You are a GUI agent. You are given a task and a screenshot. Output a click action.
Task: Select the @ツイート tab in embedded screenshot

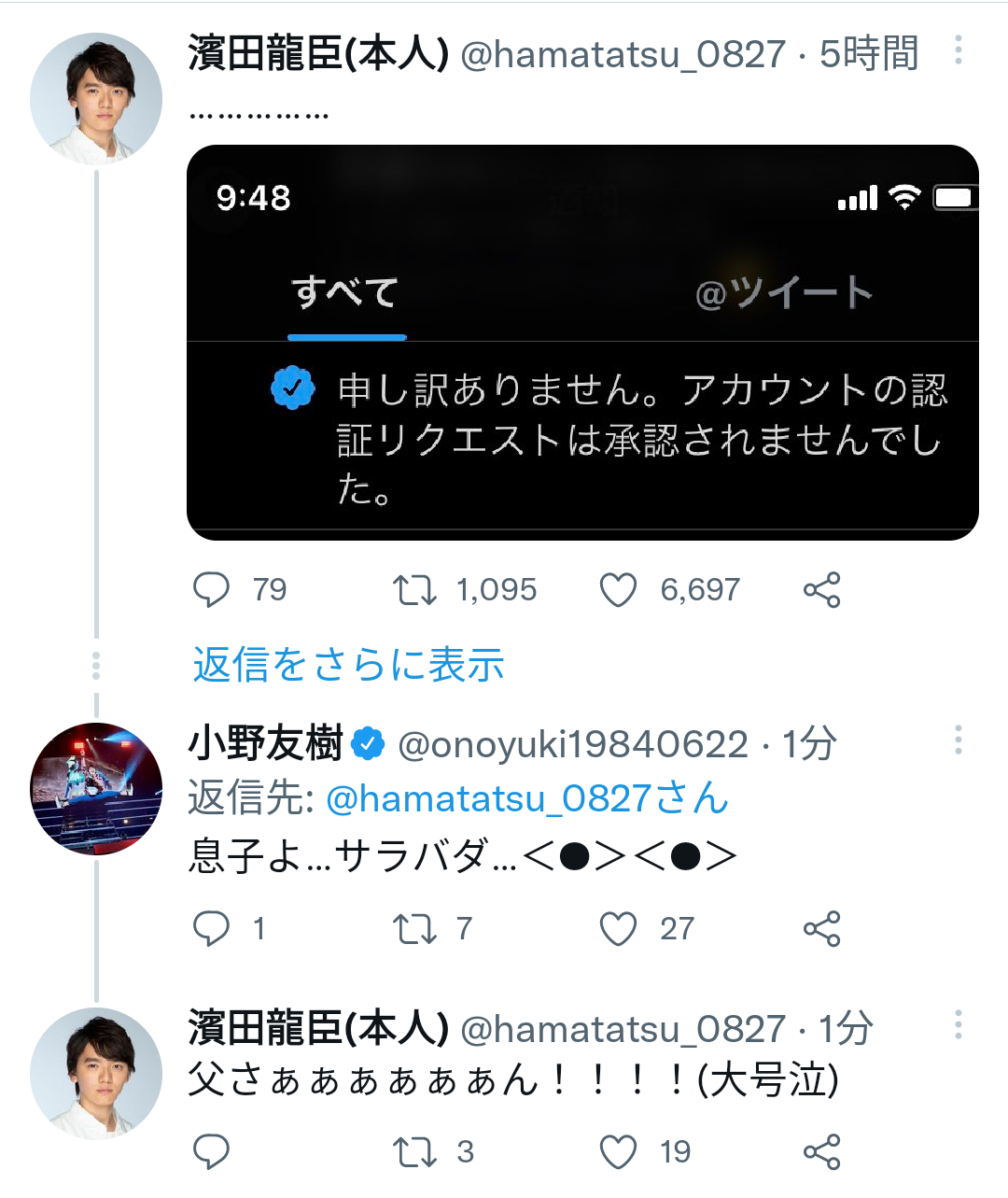[784, 293]
